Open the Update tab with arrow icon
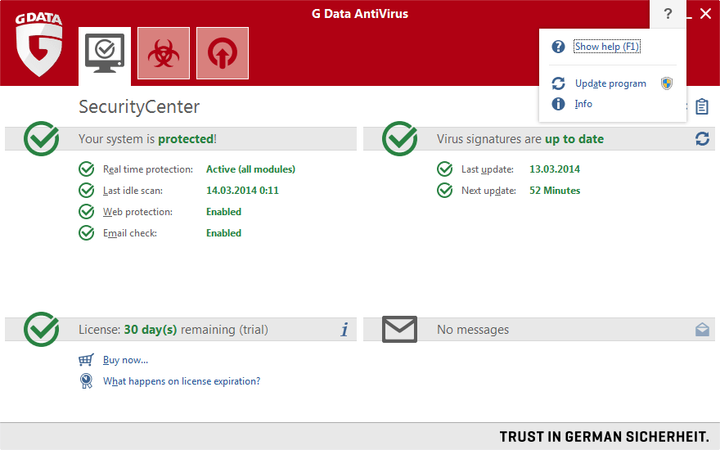 coord(222,53)
